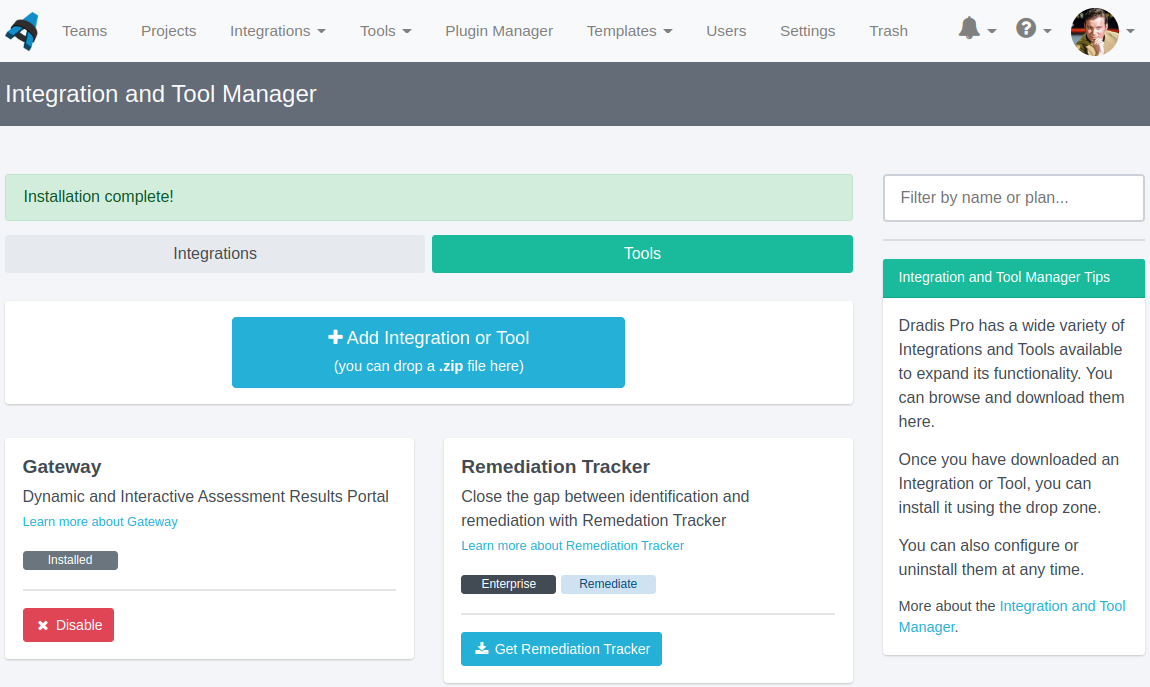
Task: Expand the Integrations nav dropdown
Action: [x=277, y=31]
